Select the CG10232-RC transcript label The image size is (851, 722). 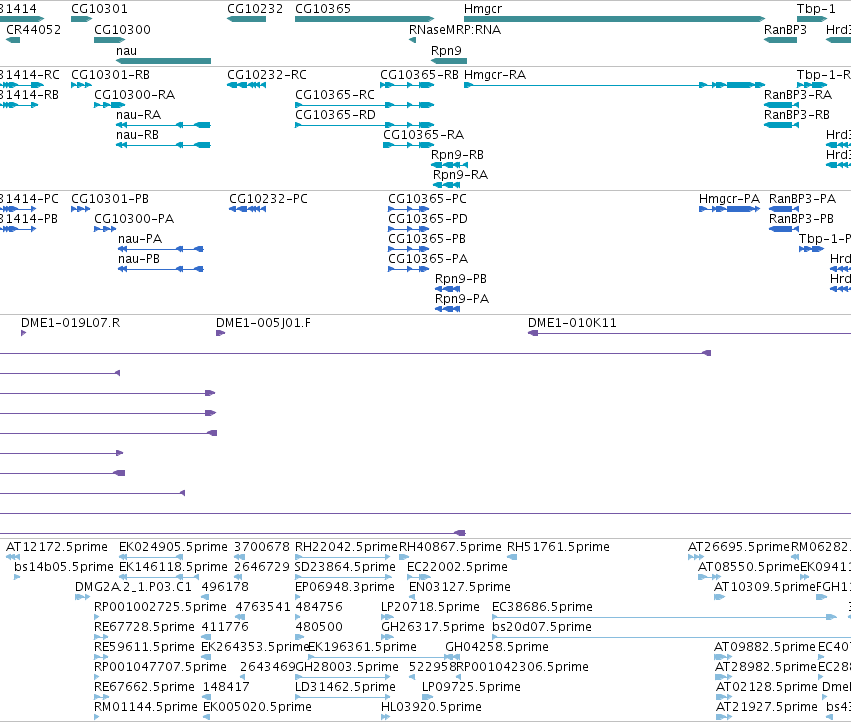(x=267, y=74)
